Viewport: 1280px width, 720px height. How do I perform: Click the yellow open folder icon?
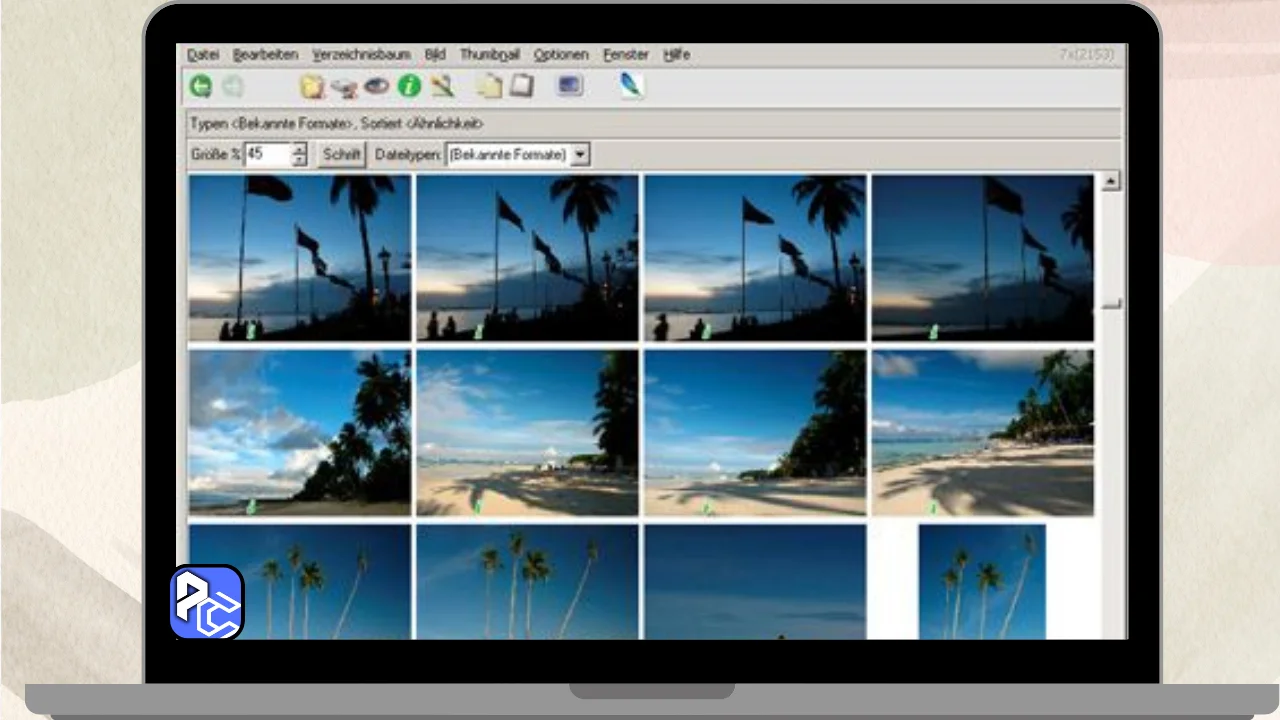click(312, 87)
